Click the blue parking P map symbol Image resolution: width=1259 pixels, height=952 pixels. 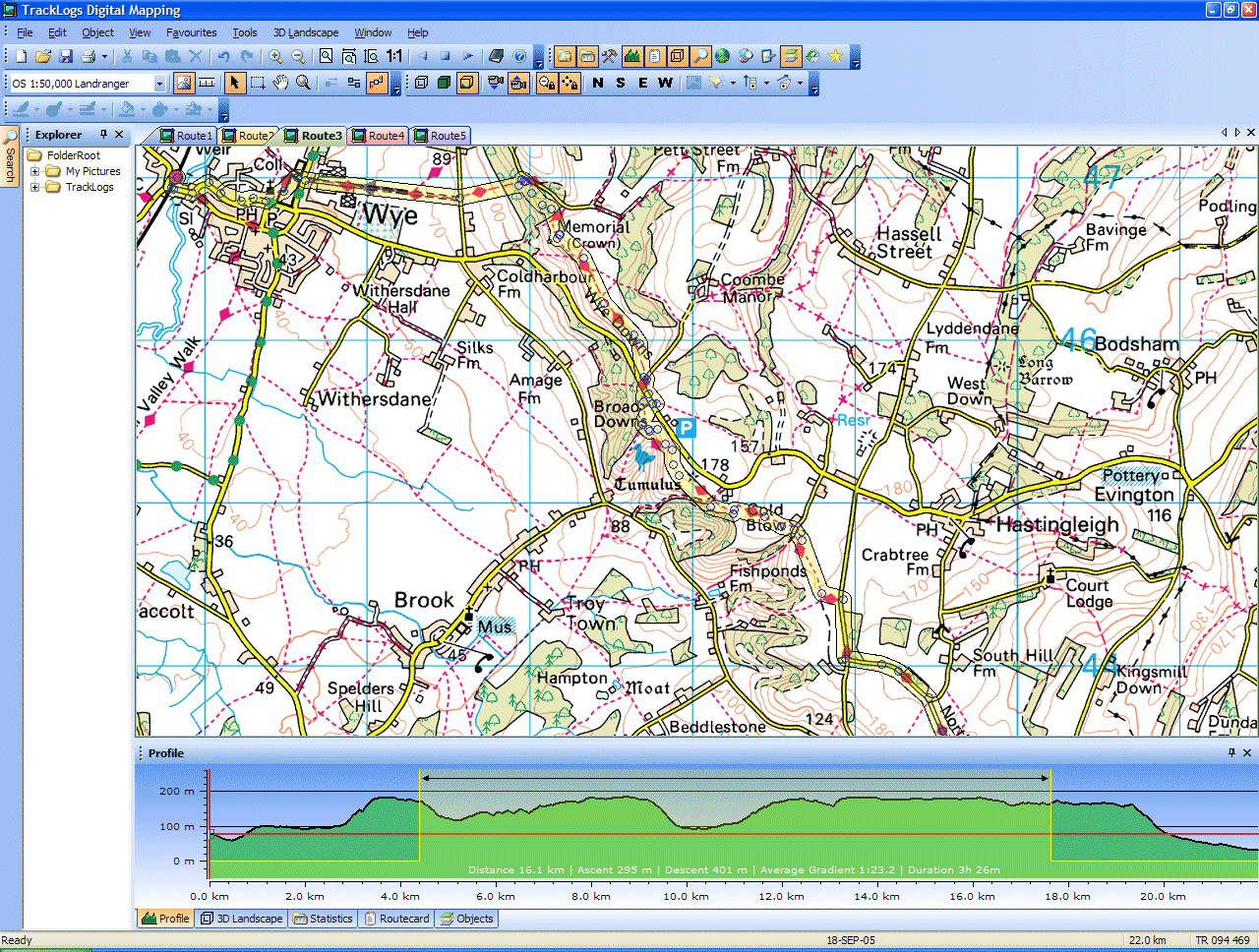[687, 428]
